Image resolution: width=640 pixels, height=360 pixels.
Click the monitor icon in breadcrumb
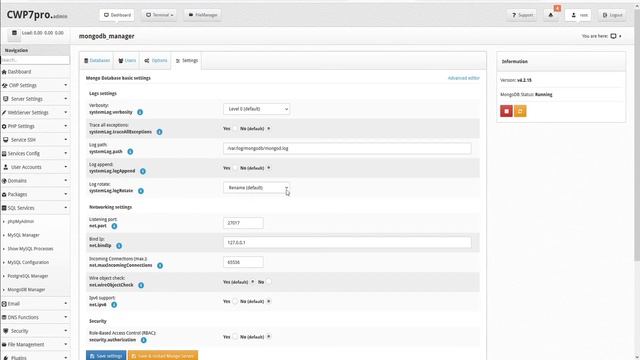[x=613, y=36]
